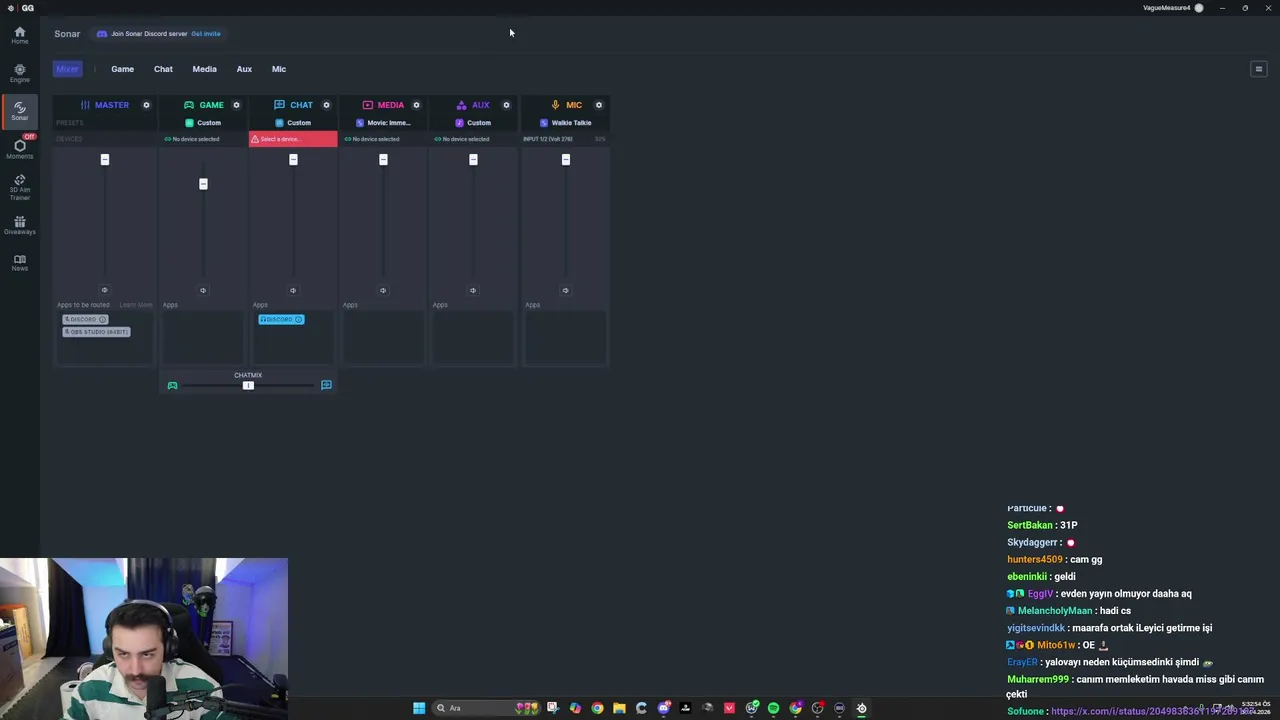Open the Windows Start menu
The height and width of the screenshot is (720, 1280).
click(419, 708)
